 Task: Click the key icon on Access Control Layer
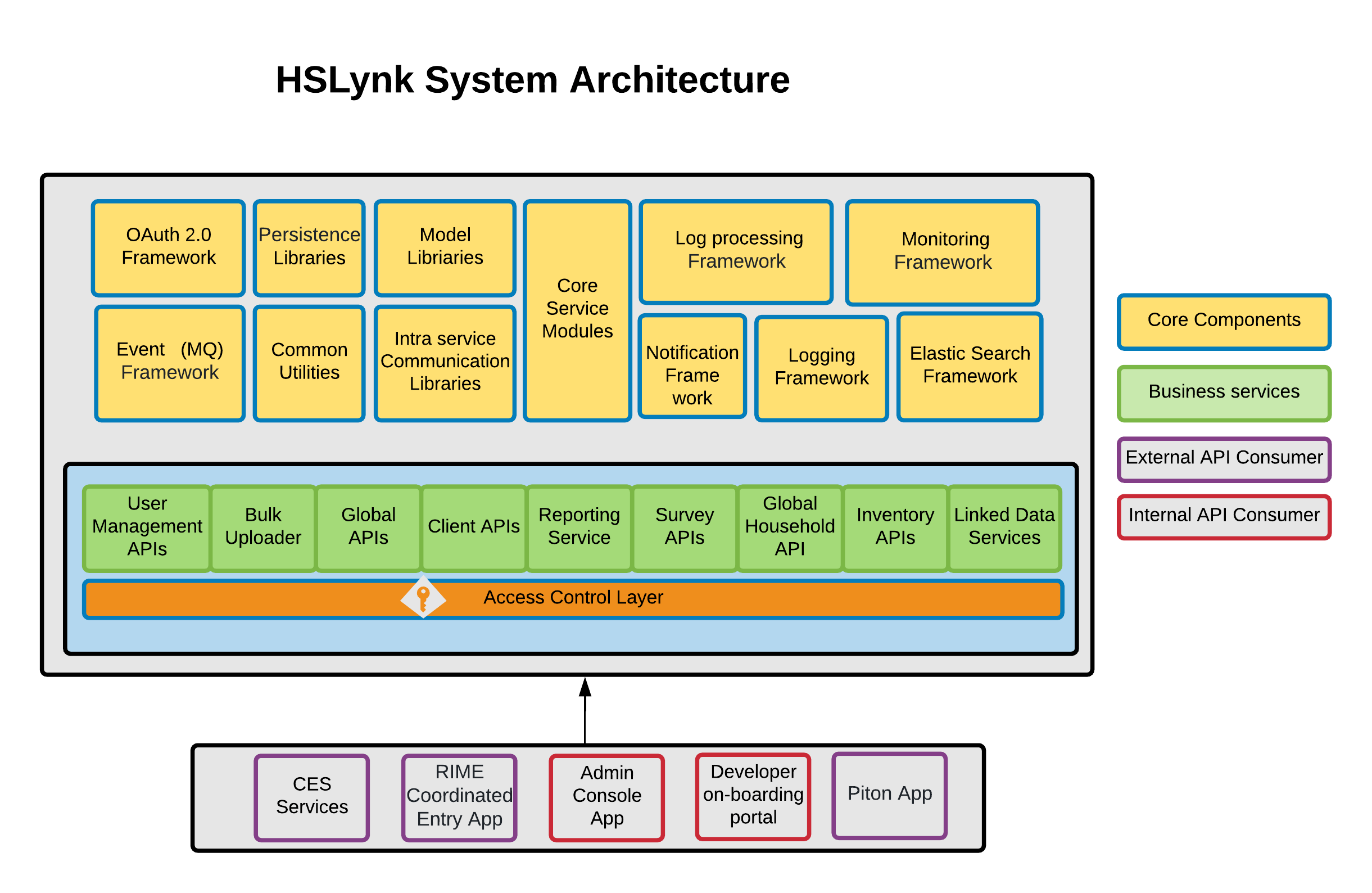[x=423, y=598]
